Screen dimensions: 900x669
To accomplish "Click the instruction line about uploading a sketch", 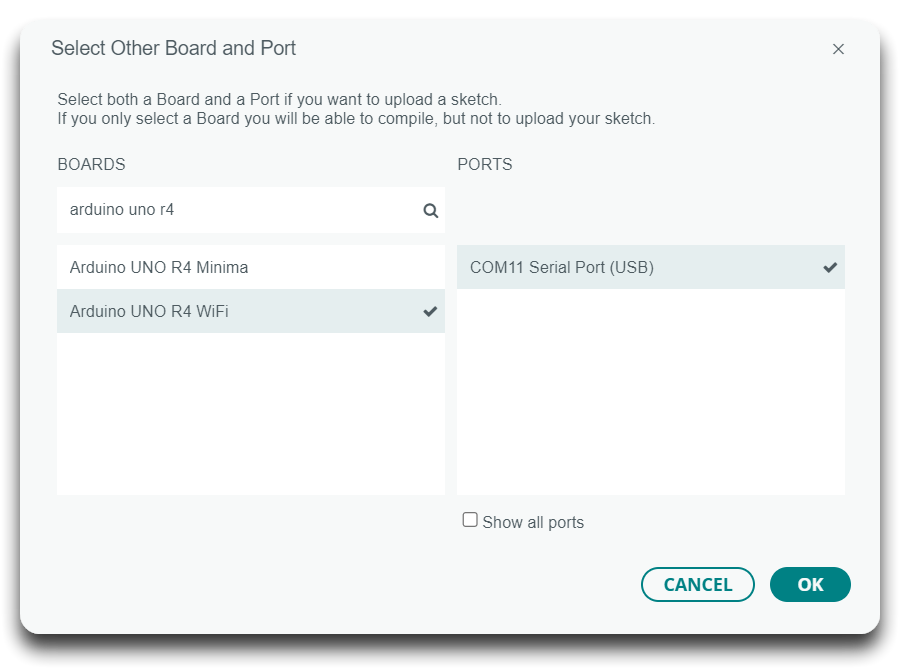I will (x=280, y=99).
